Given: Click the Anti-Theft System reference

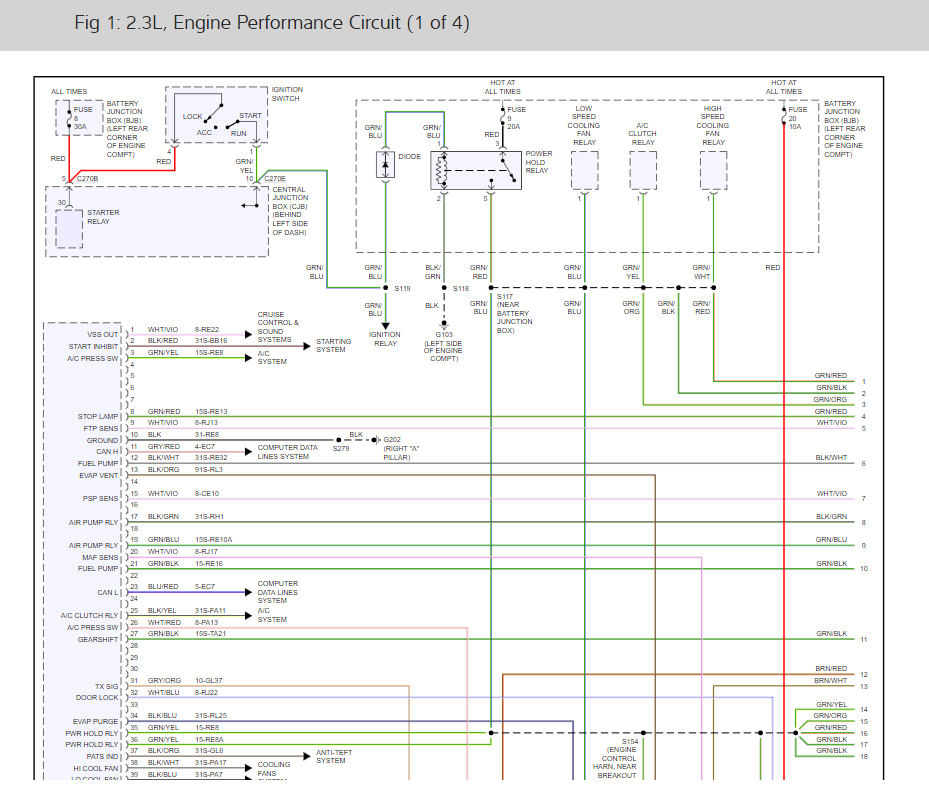Looking at the screenshot, I should [336, 757].
